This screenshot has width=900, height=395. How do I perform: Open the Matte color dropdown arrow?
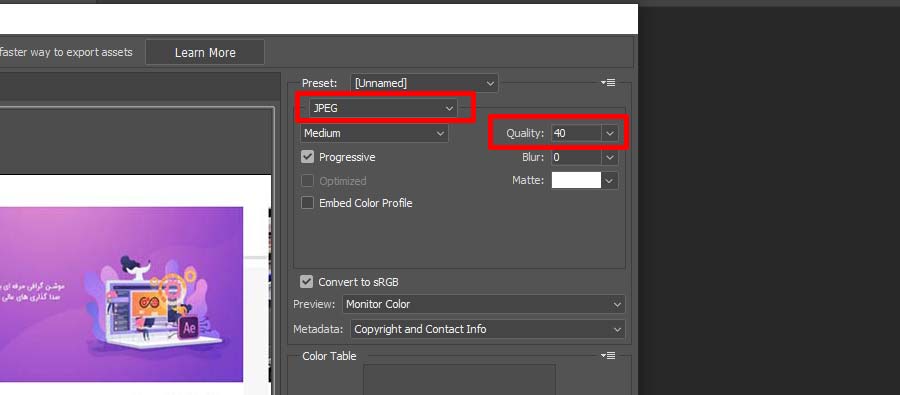[610, 180]
